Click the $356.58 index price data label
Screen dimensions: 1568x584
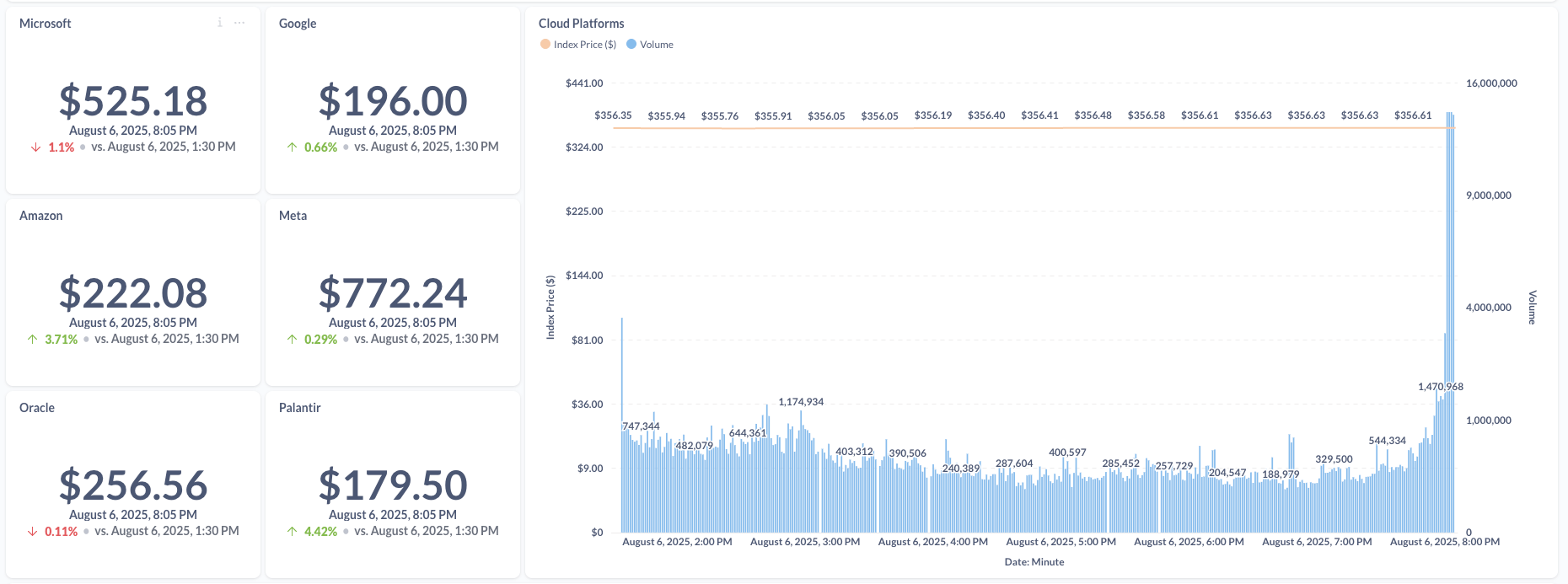tap(1146, 115)
